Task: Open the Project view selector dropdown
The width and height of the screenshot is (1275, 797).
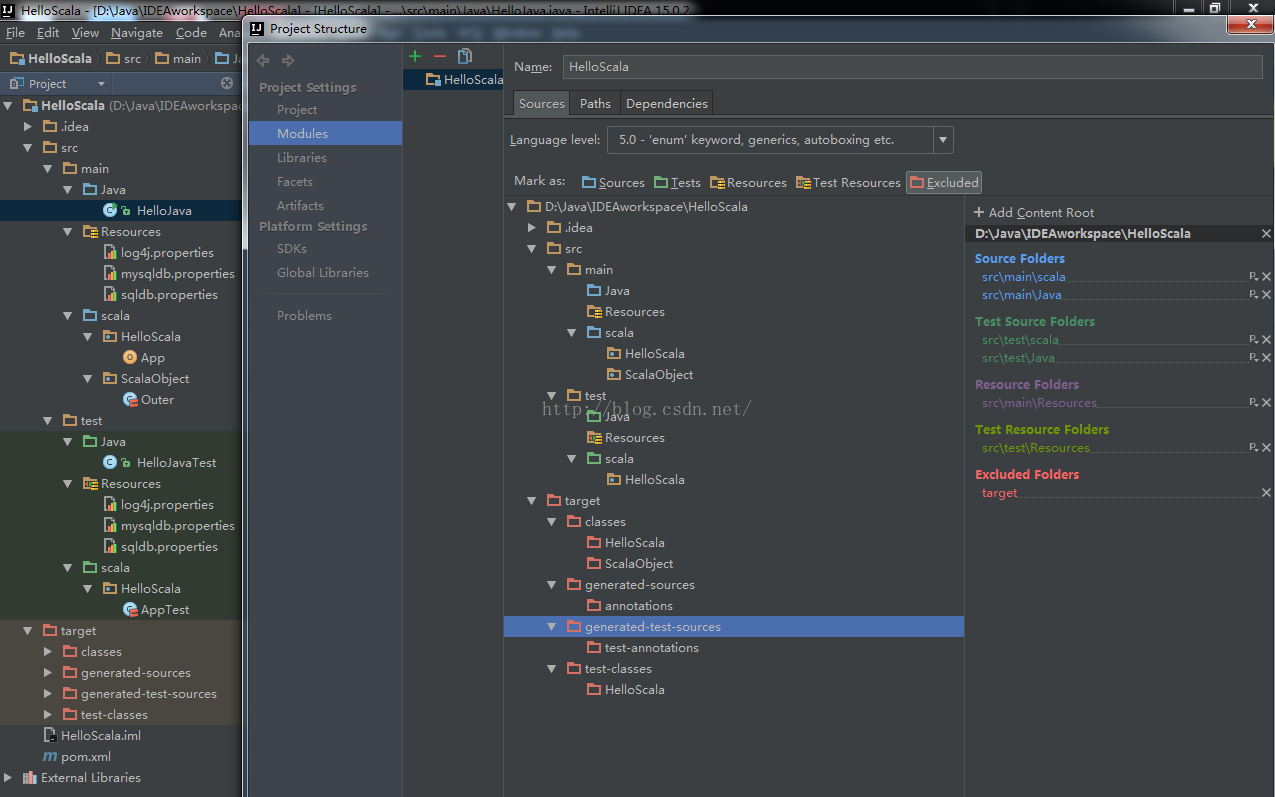Action: point(101,84)
